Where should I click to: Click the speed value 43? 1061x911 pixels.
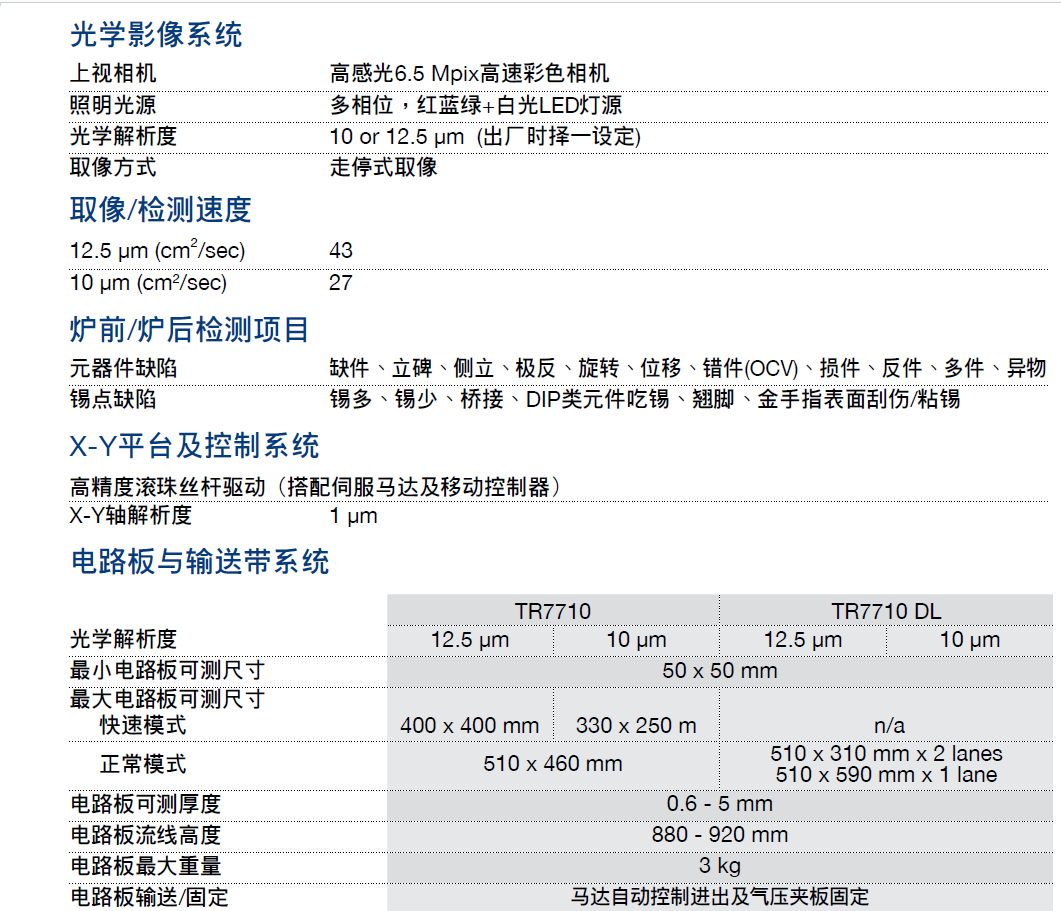coord(341,250)
